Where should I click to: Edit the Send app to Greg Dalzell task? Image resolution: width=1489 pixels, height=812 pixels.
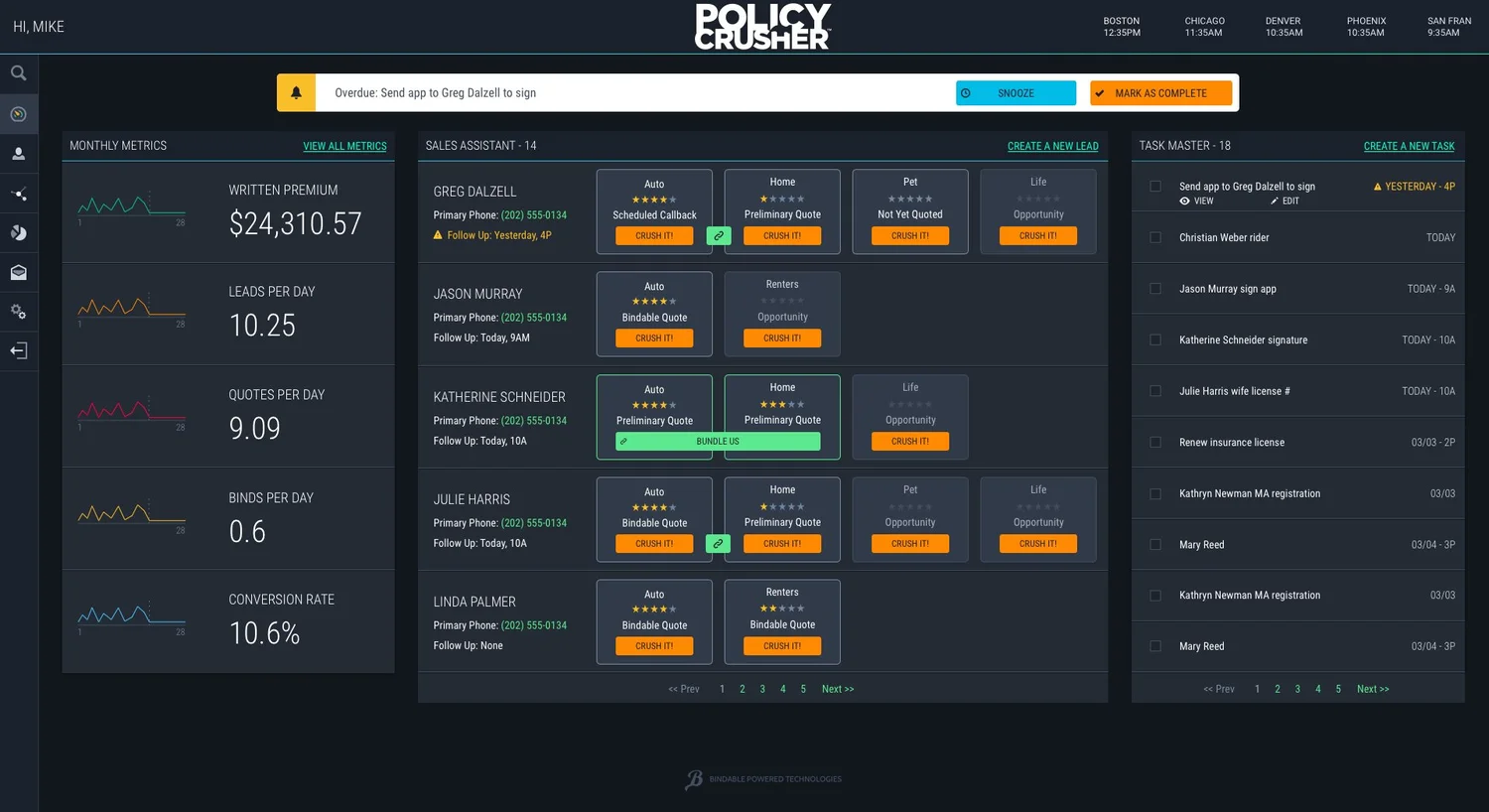[1286, 201]
